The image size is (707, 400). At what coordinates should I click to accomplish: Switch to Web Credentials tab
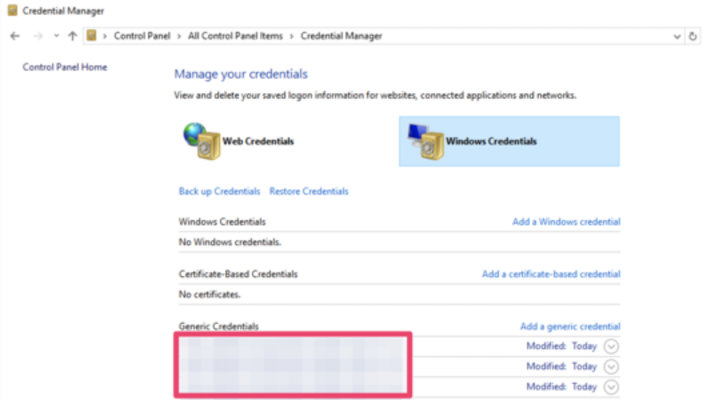[x=257, y=141]
